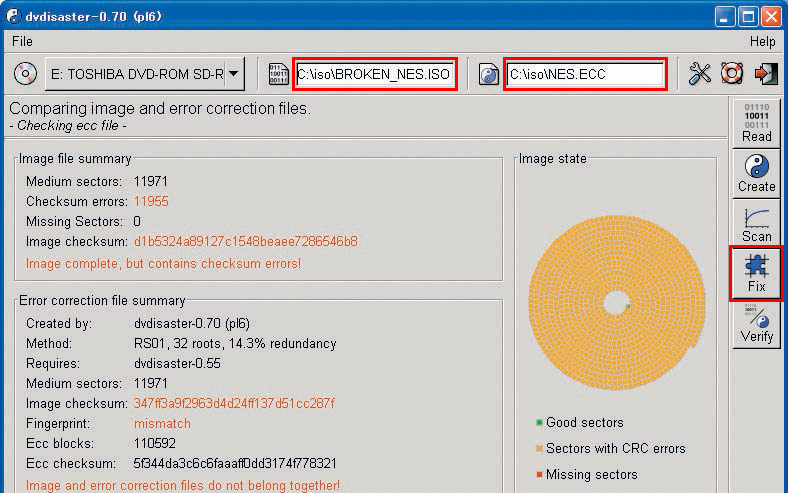The image size is (788, 493).
Task: Click the NES.ECC file path field
Action: [x=585, y=74]
